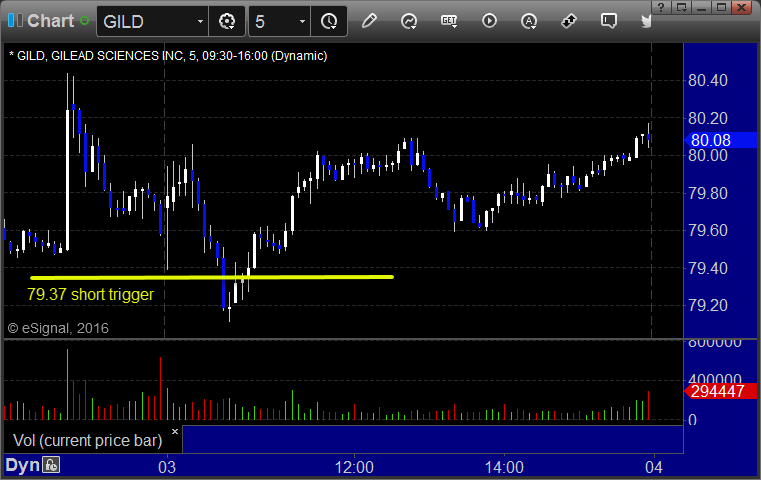Click the 294447 volume value tag

[x=720, y=391]
